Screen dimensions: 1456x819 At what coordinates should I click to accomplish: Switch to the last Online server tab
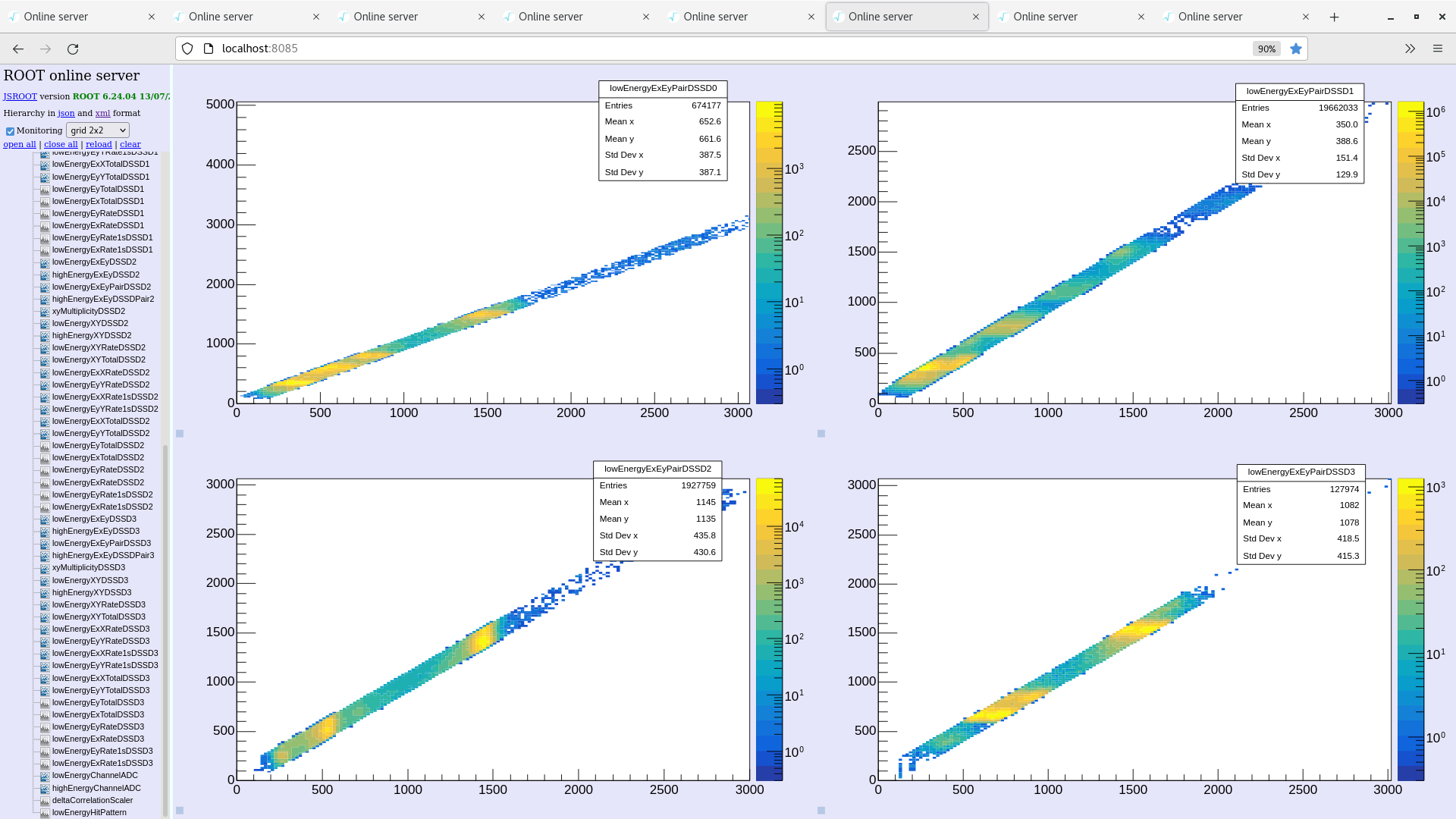click(x=1228, y=17)
